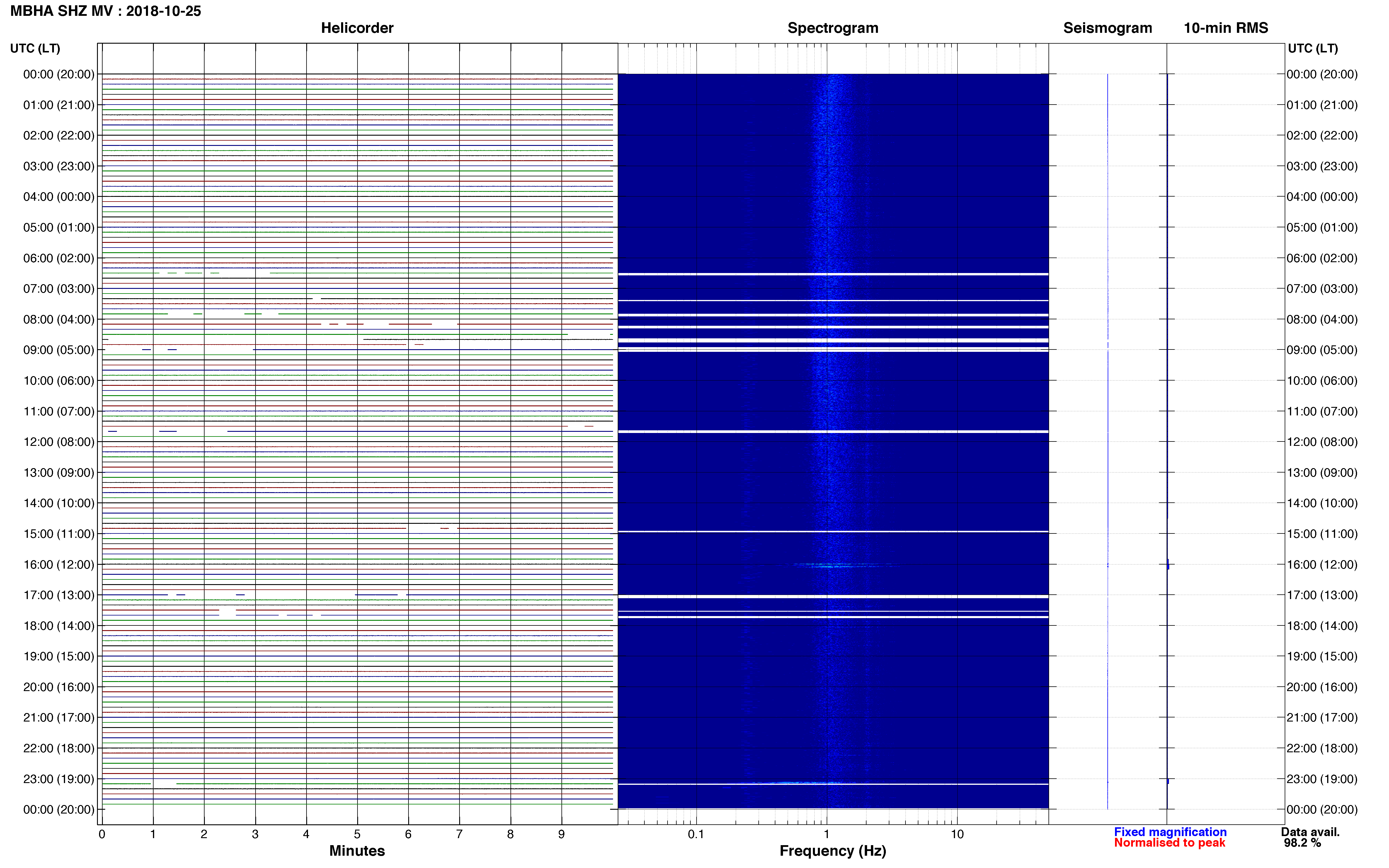Viewport: 1389px width, 868px height.
Task: Click the 'Frequency (Hz)' axis label
Action: [x=833, y=851]
